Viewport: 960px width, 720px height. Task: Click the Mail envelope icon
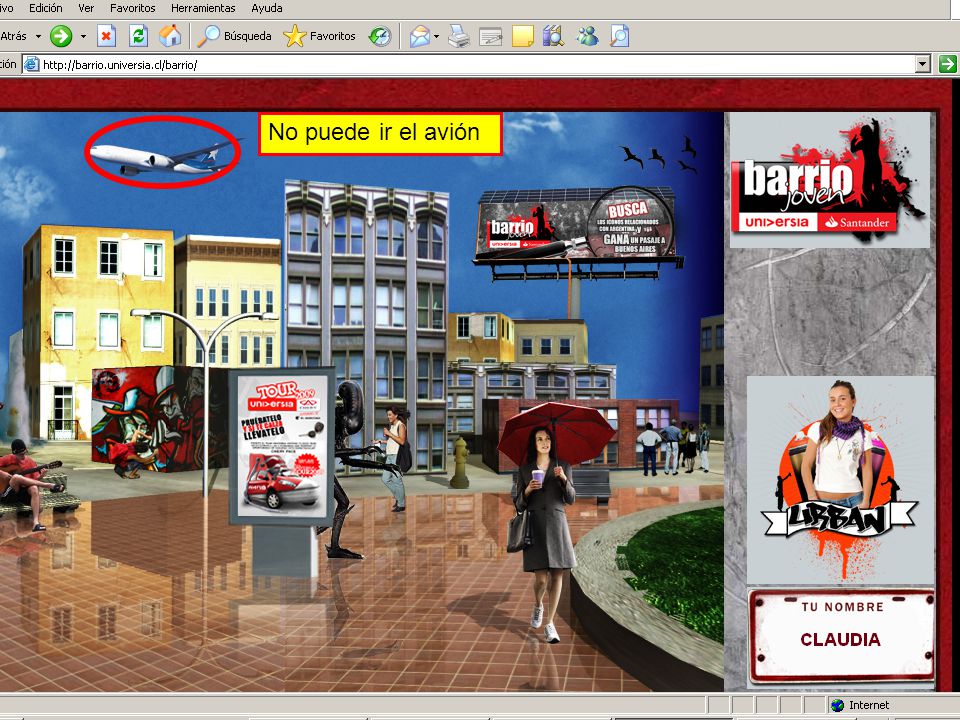(x=419, y=36)
